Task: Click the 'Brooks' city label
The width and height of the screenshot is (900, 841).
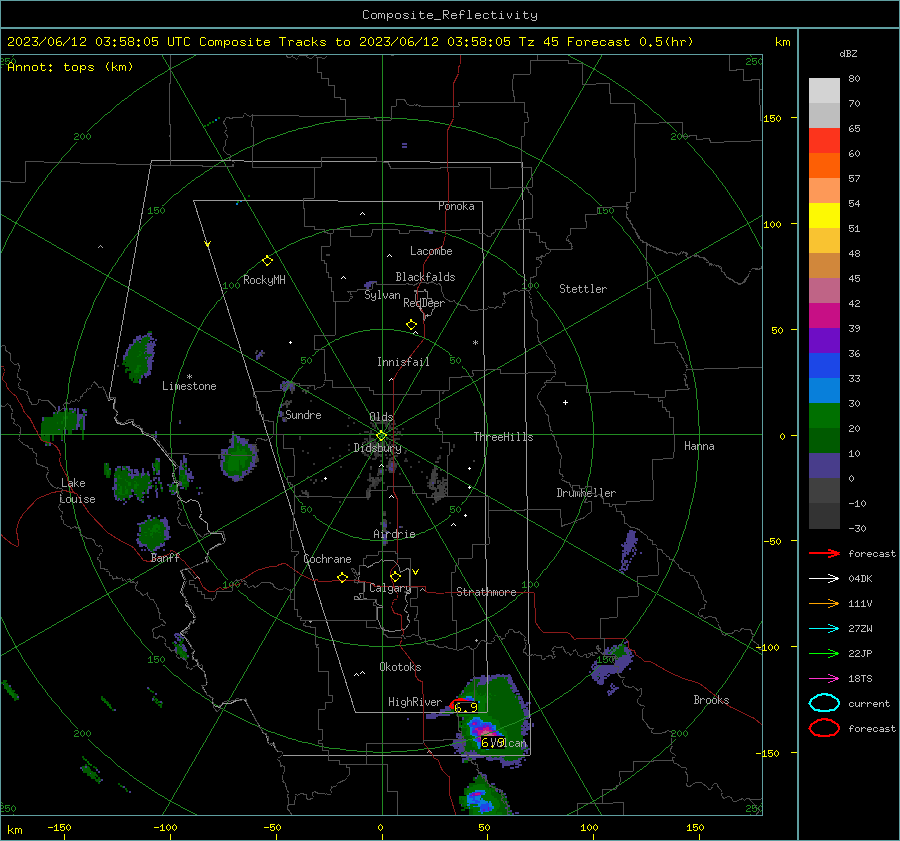Action: tap(711, 700)
